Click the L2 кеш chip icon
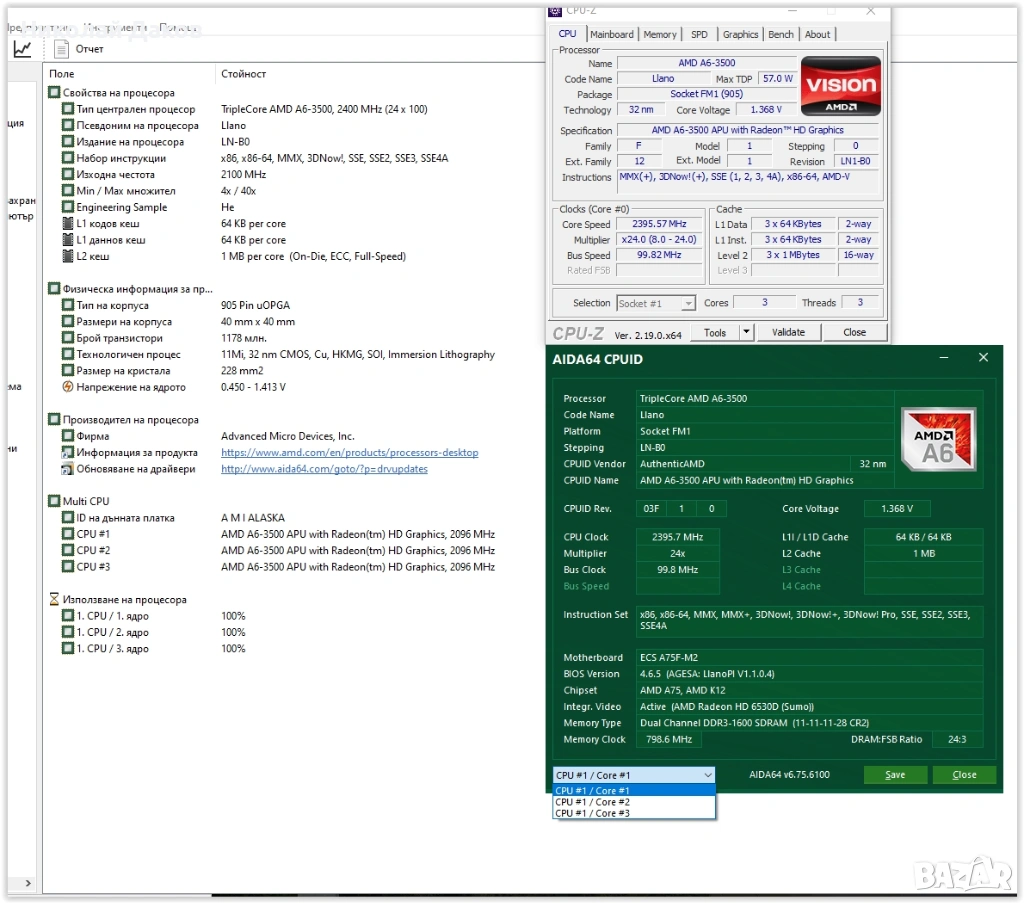Viewport: 1024px width, 903px height. pyautogui.click(x=68, y=257)
